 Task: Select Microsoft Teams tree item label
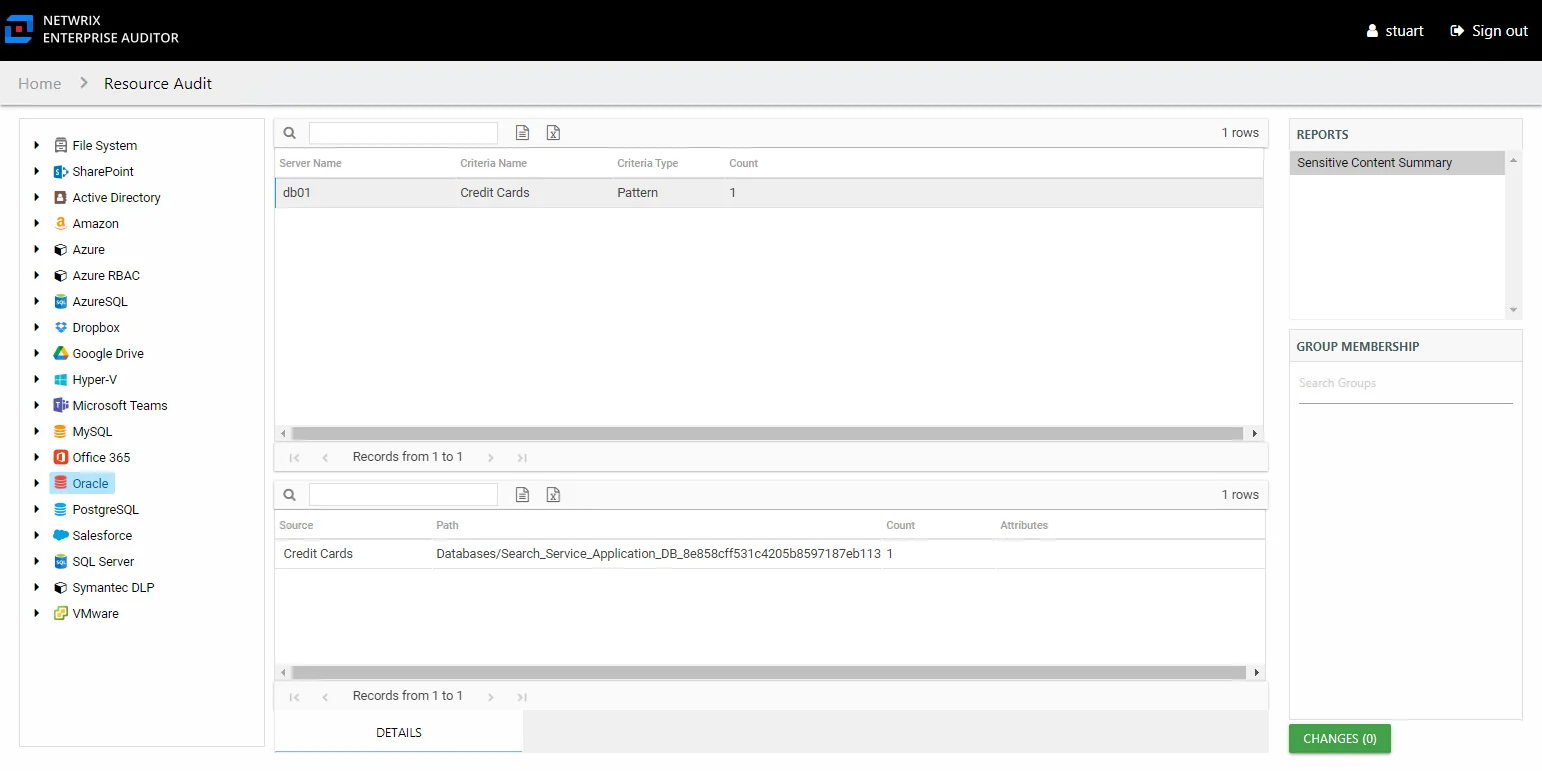point(120,405)
